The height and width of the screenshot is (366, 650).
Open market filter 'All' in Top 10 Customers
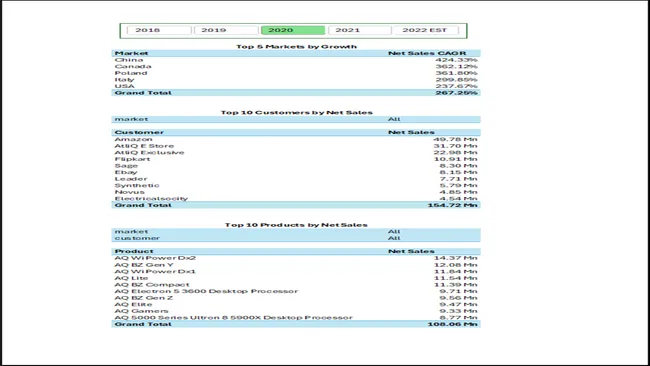(394, 119)
